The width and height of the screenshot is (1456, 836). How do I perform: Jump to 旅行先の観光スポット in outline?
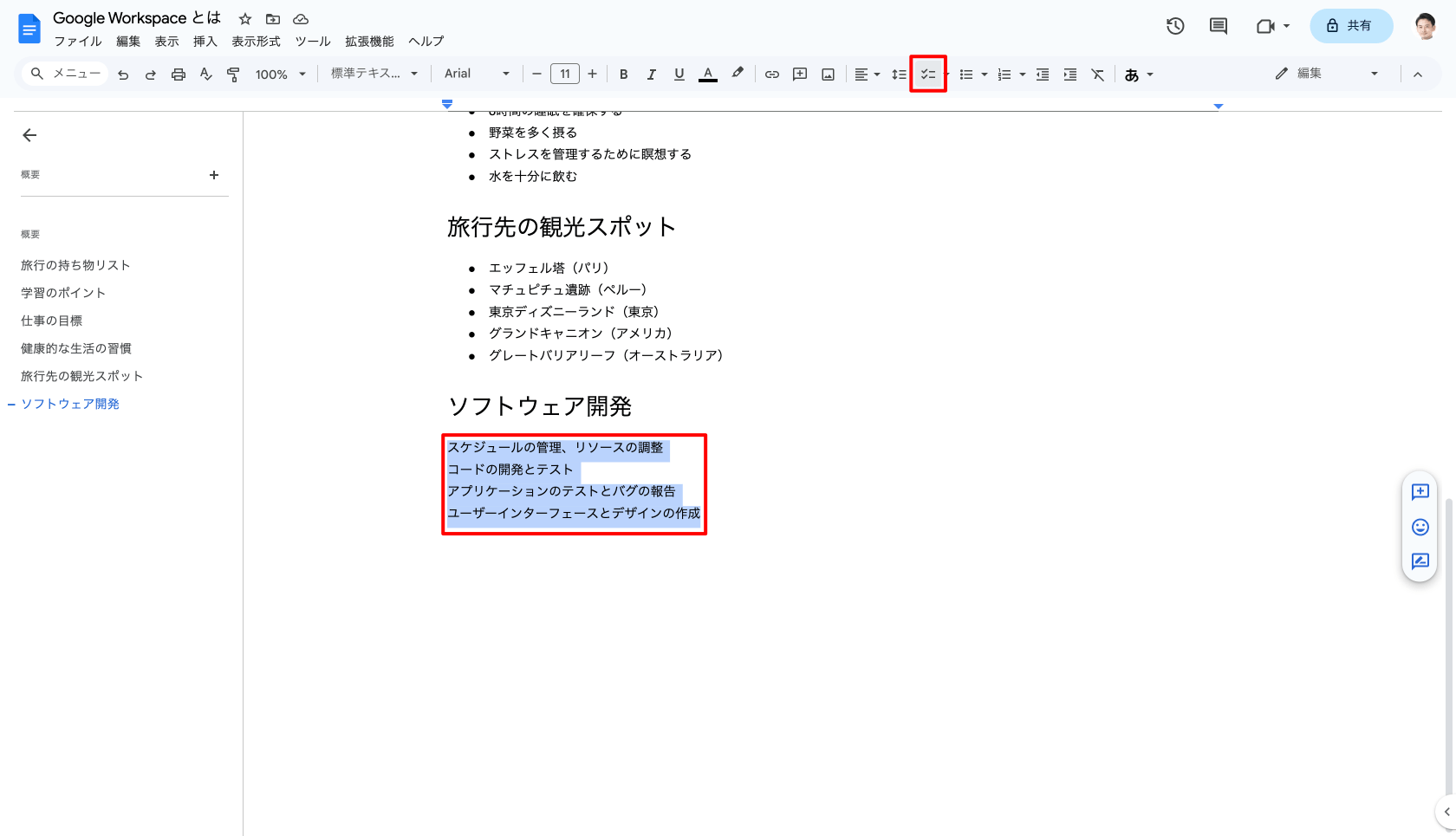point(81,376)
